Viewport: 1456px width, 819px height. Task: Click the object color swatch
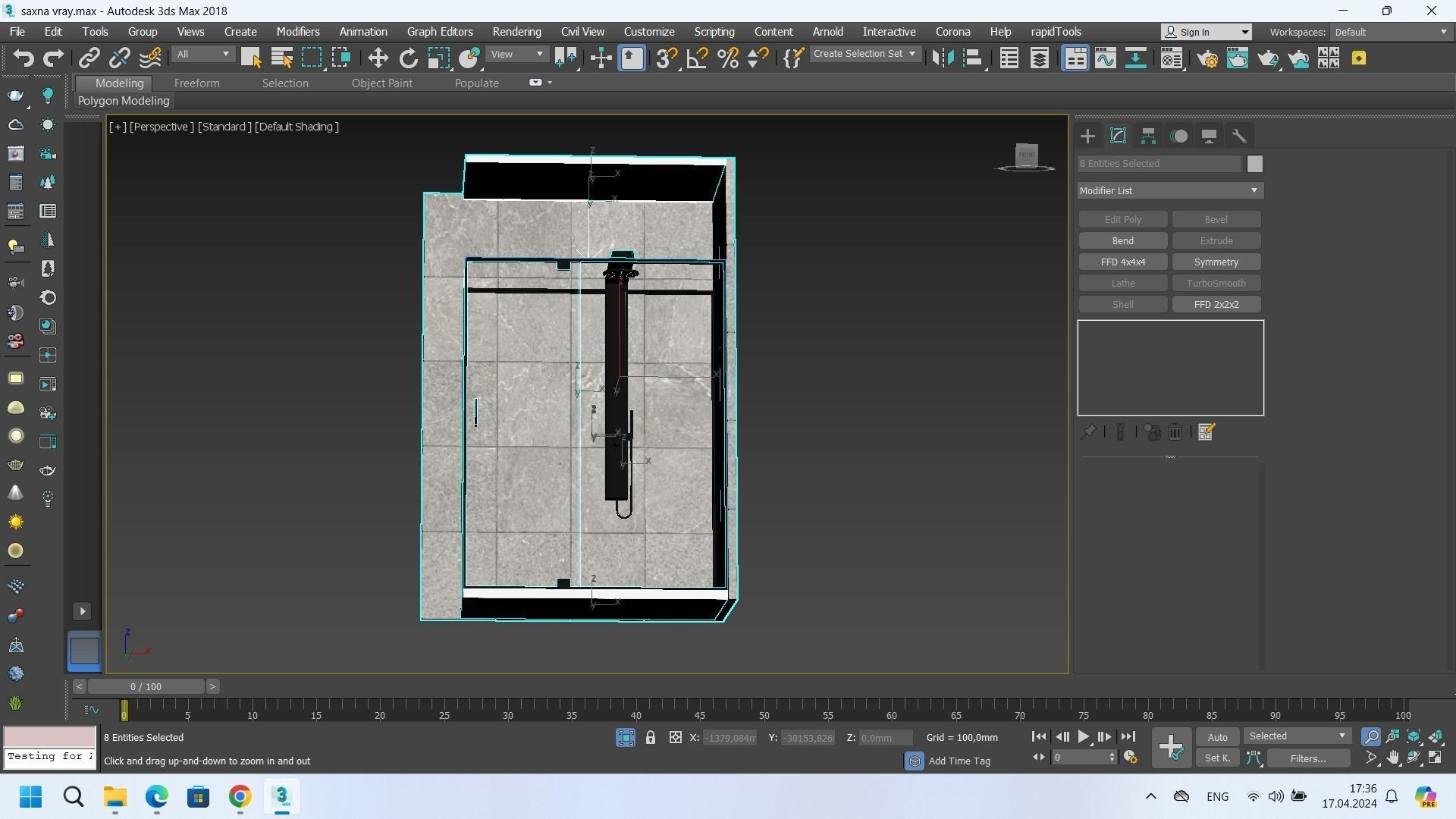(1254, 164)
